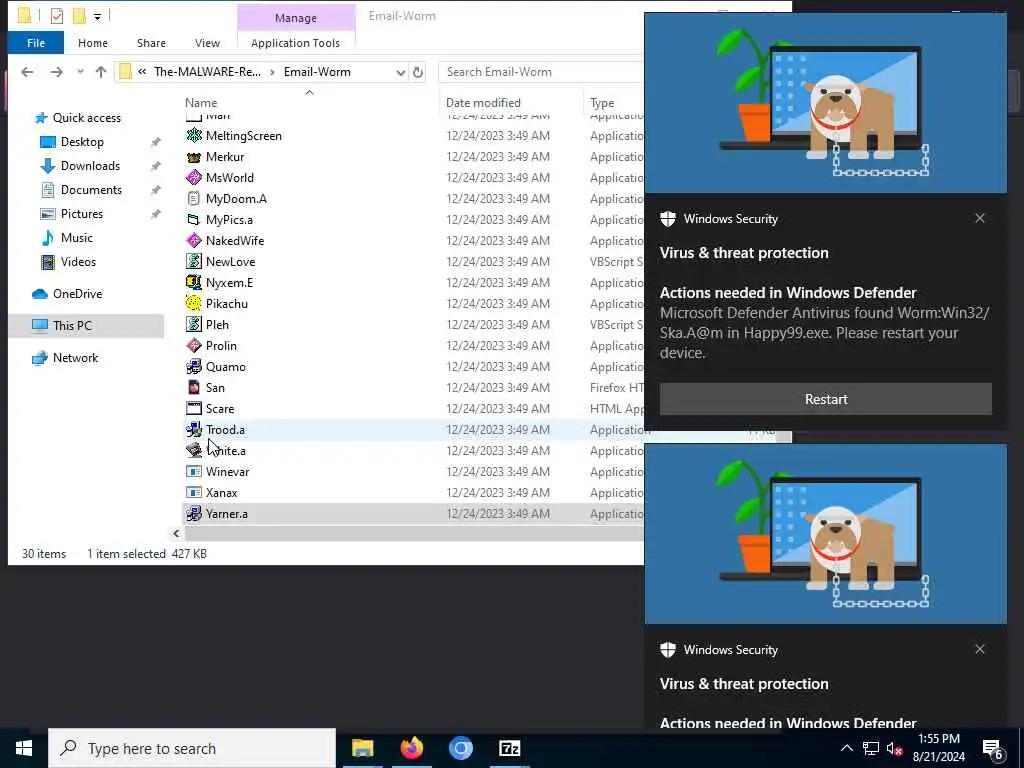Select the MyDoom.A file icon
This screenshot has width=1024, height=768.
pos(194,199)
